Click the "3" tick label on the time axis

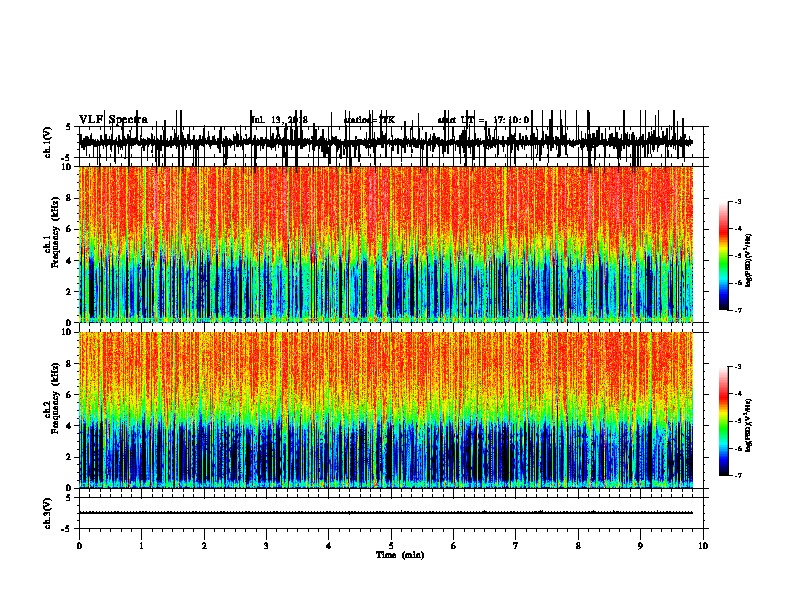coord(266,546)
